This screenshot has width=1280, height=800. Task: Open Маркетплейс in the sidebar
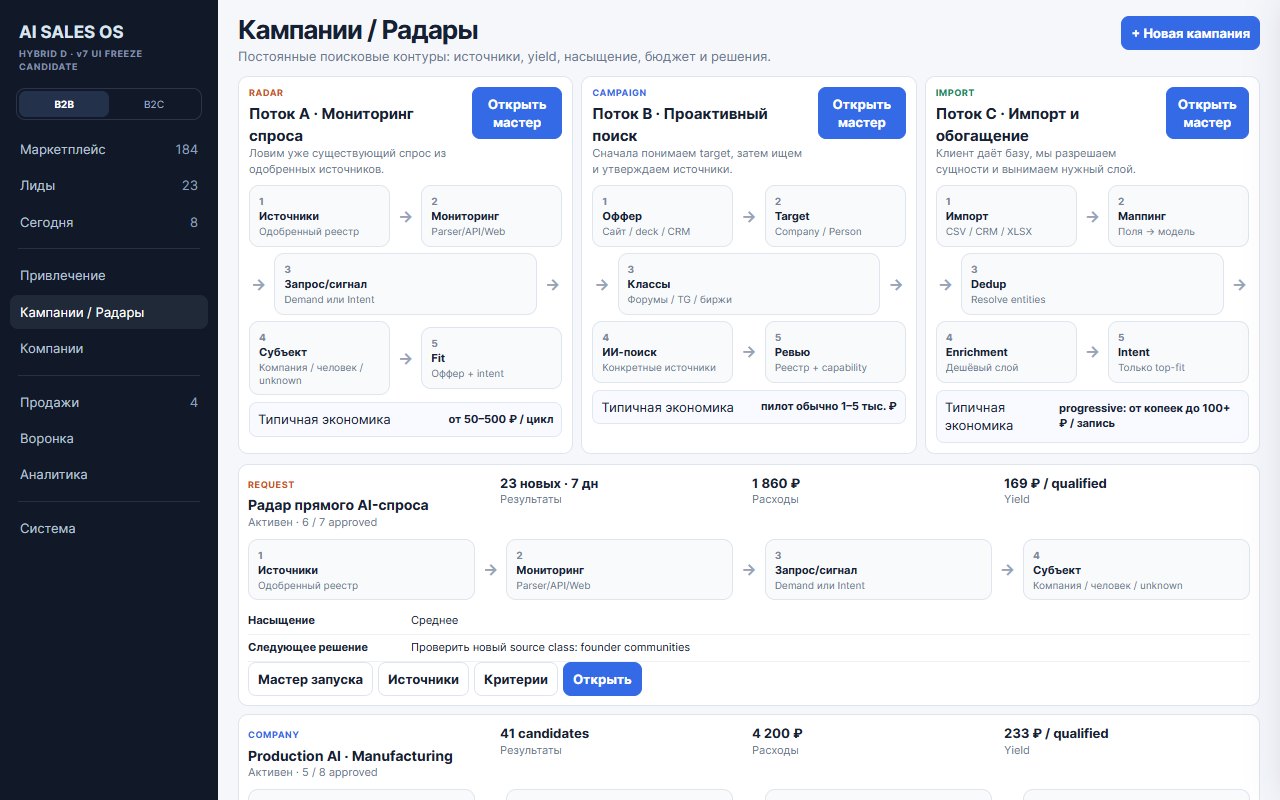pos(109,149)
